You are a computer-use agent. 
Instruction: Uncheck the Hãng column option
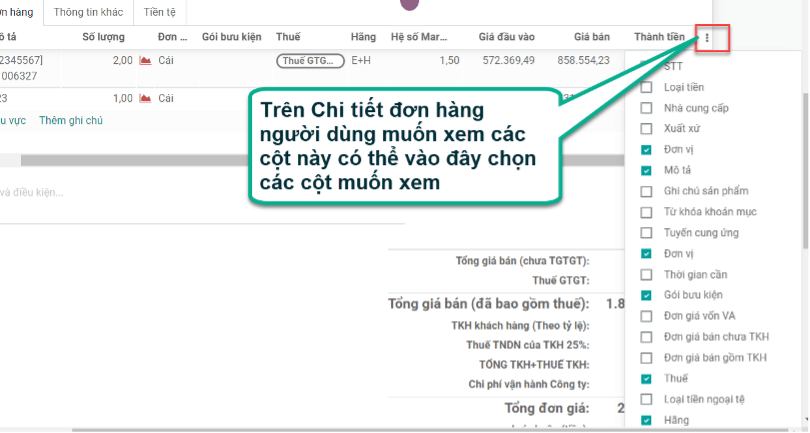coord(646,420)
